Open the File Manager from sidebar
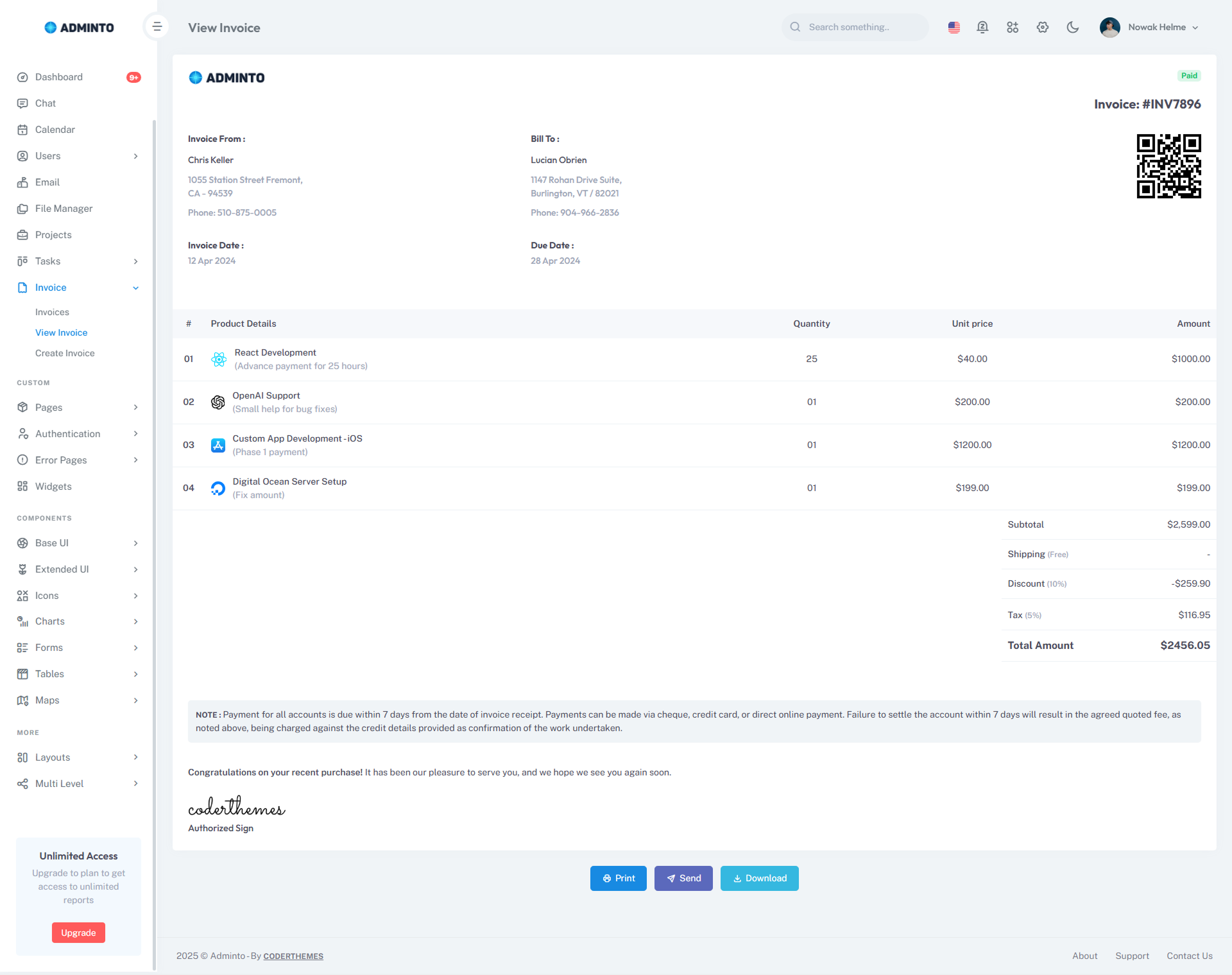 click(23, 209)
